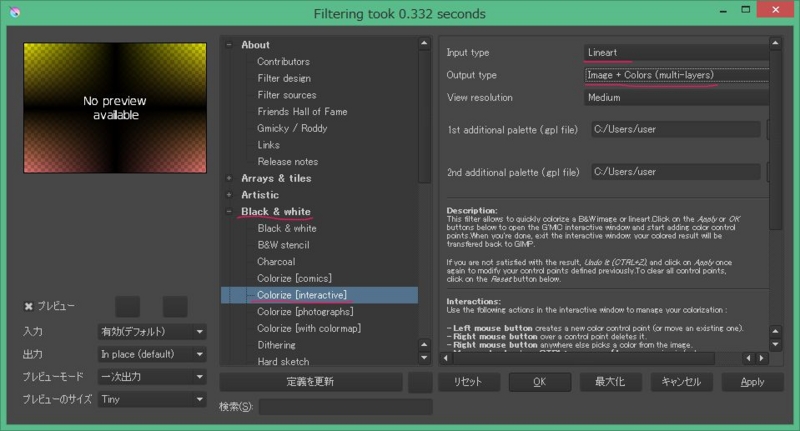Click the Apply button

752,382
